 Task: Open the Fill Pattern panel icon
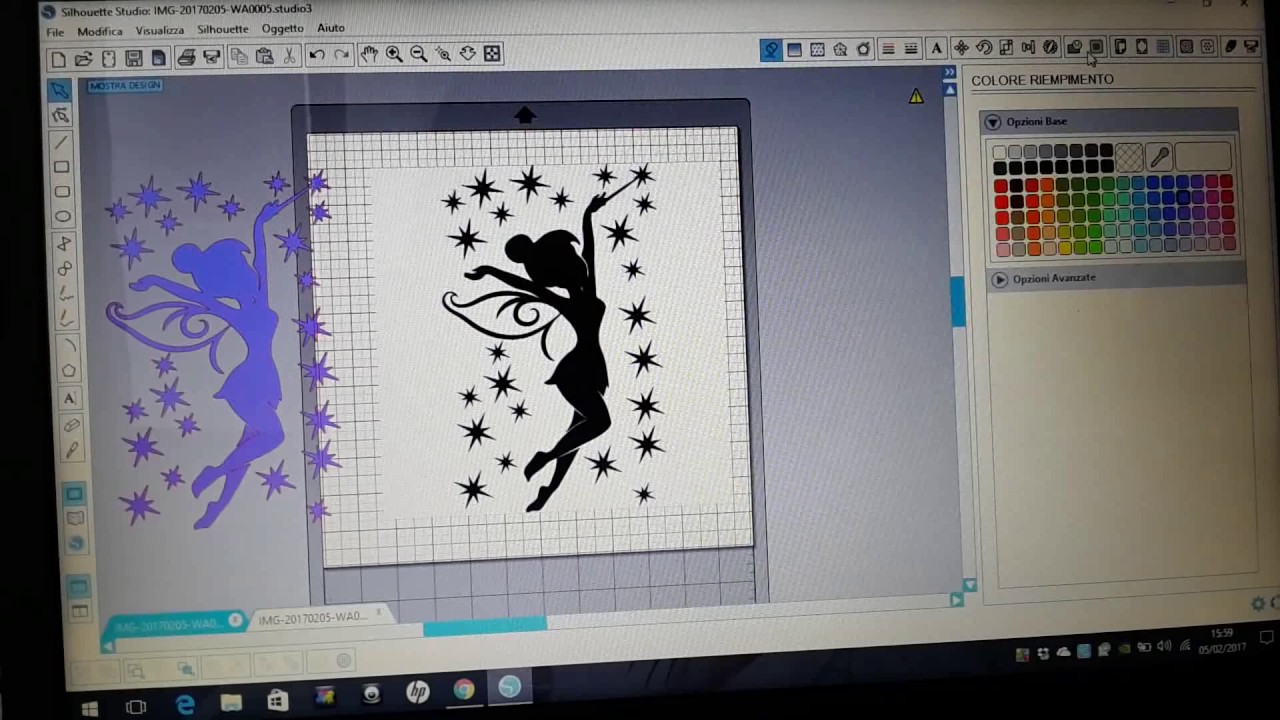coord(817,50)
